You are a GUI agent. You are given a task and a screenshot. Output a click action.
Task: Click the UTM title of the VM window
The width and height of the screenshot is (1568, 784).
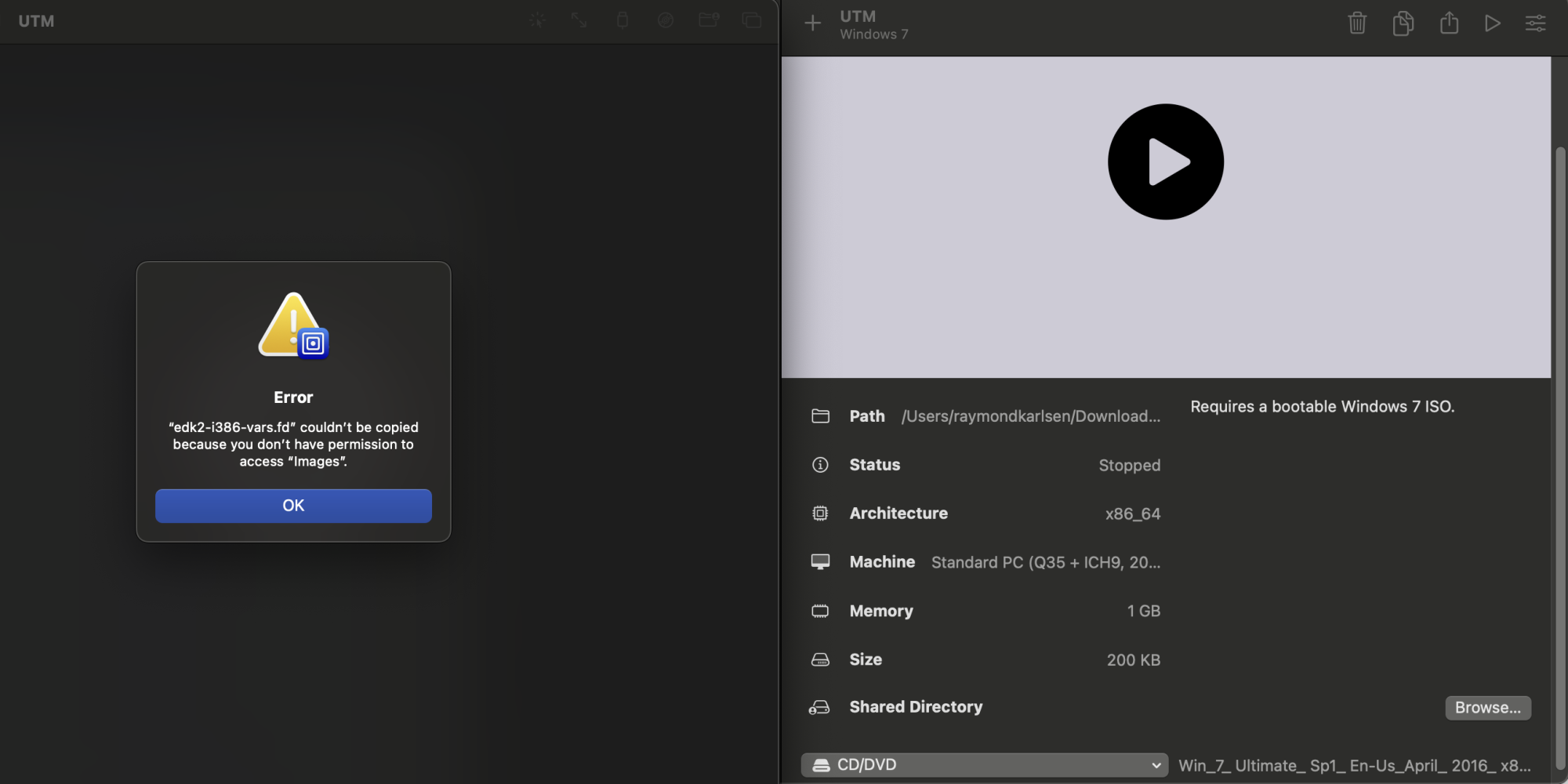(37, 21)
